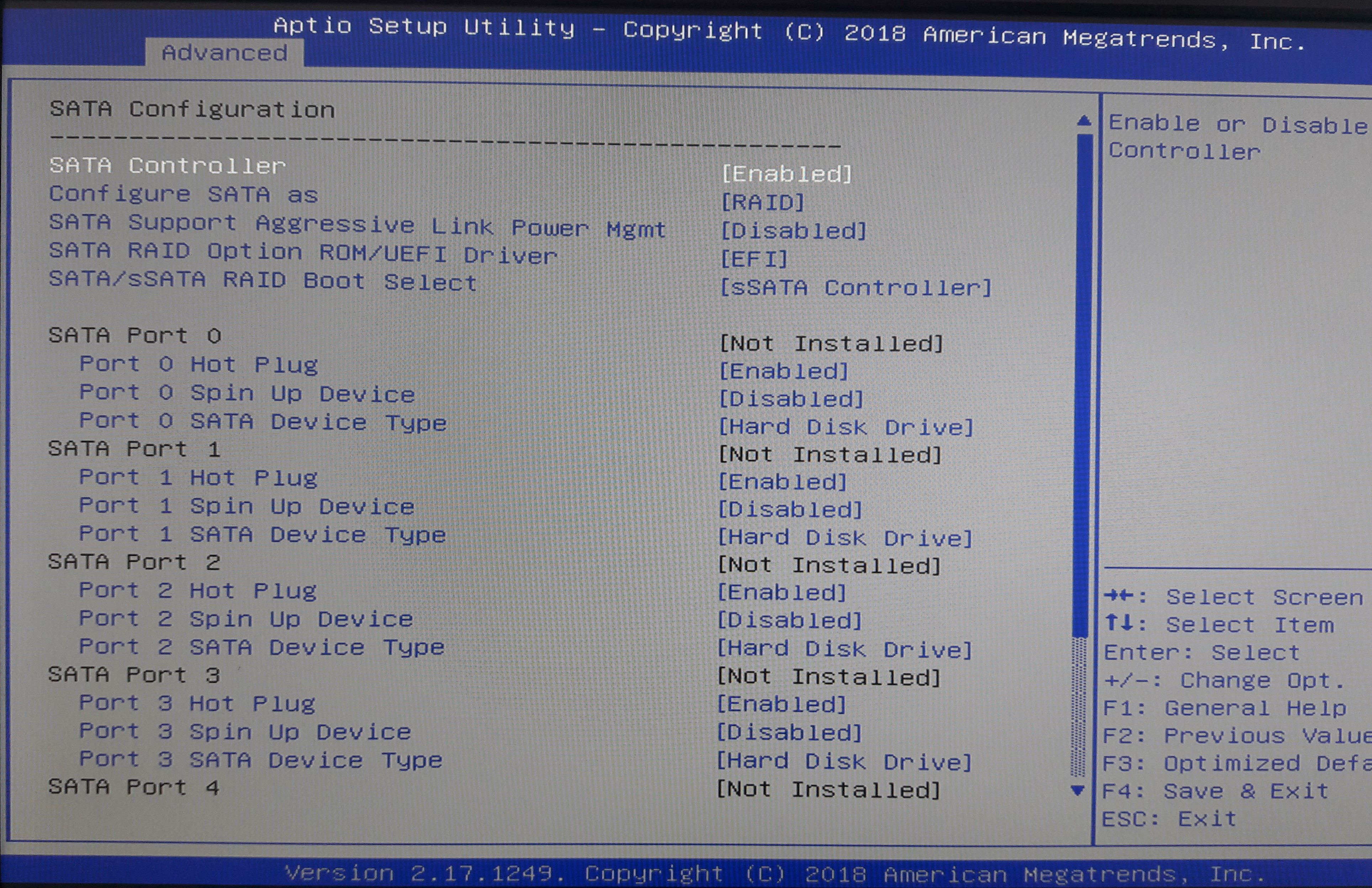Select Port 1 SATA Device Type

[263, 534]
